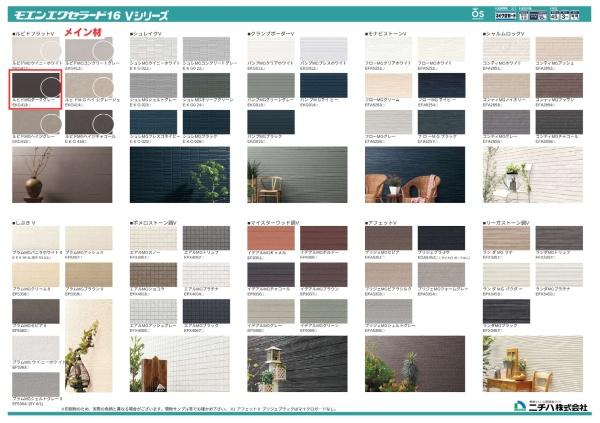Screen dimensions: 600x423
Task: Open the マイスターウッド調V lantern photo
Action: click(297, 364)
